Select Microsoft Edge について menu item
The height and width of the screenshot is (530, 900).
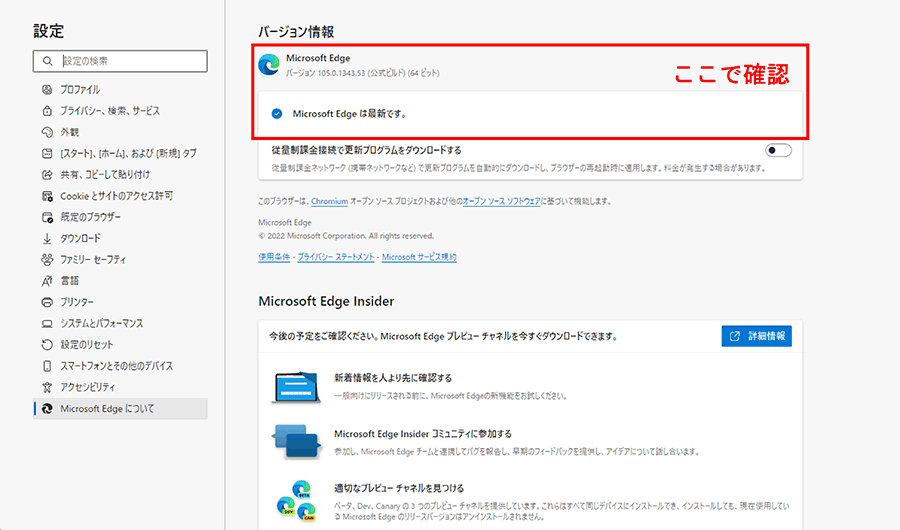[121, 408]
